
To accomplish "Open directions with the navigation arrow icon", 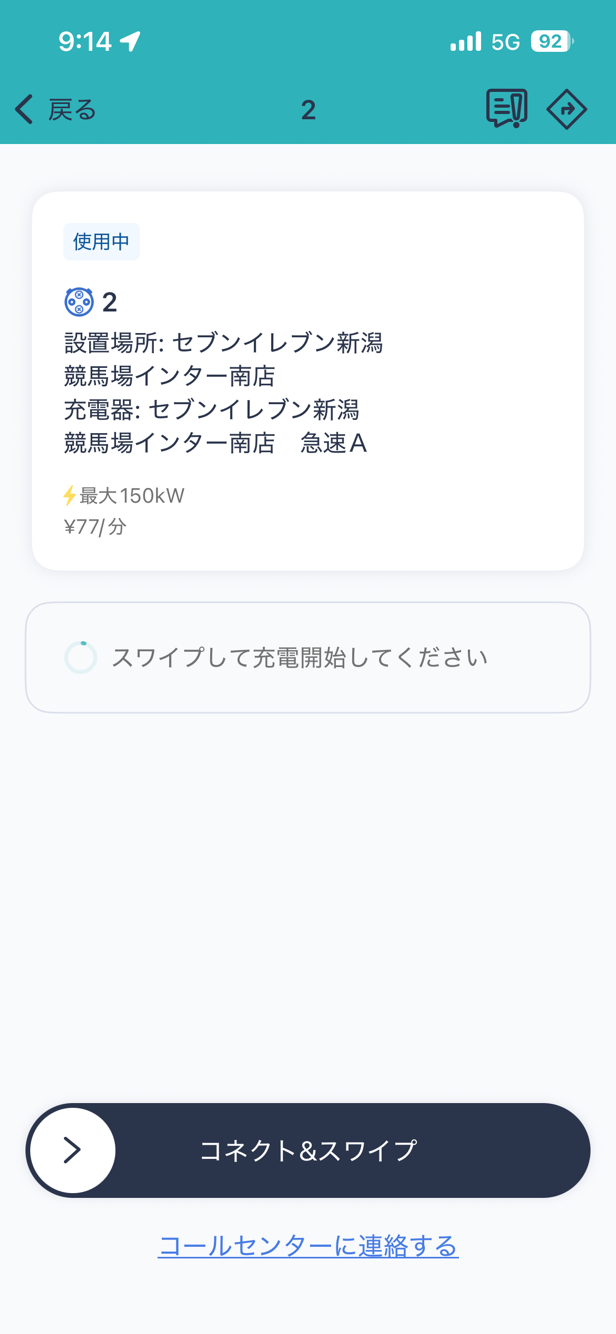I will point(566,109).
